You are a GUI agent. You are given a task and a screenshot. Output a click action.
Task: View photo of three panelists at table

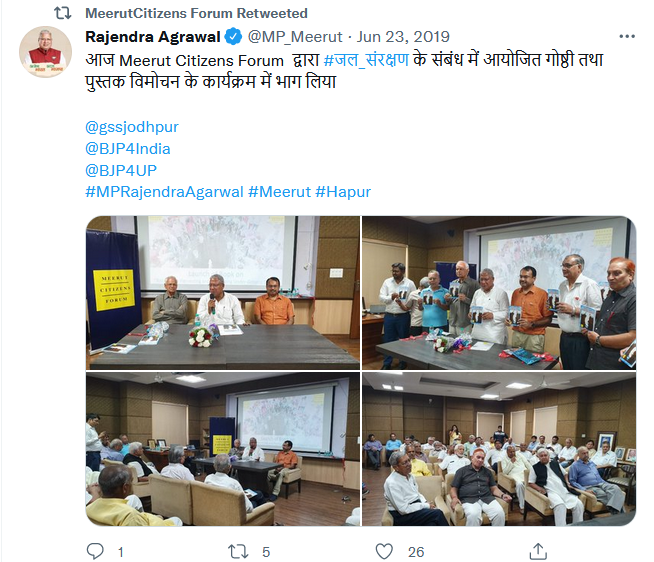point(223,293)
